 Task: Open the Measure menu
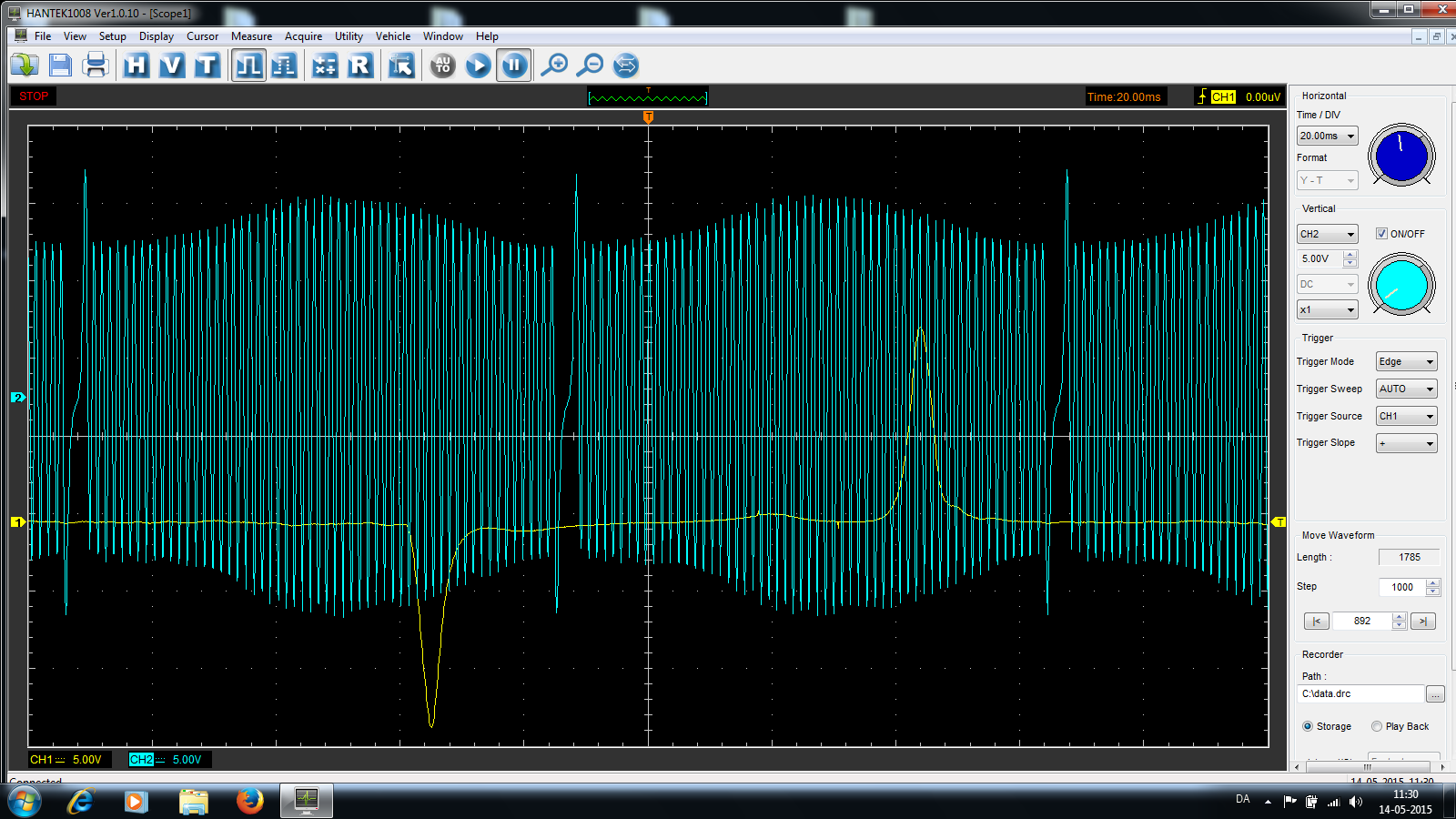[251, 36]
